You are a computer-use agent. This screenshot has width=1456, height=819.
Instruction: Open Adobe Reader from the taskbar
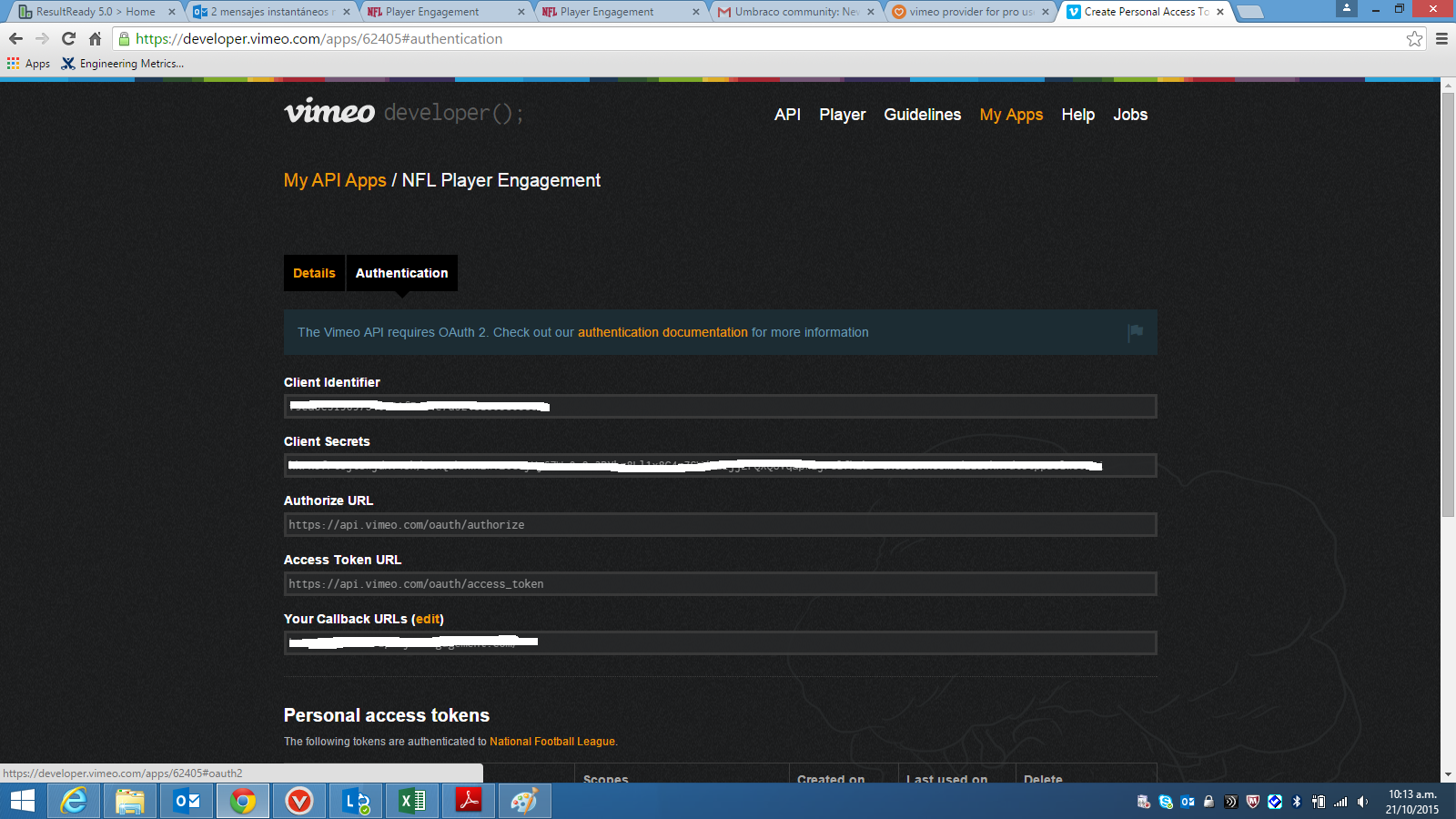click(x=469, y=801)
